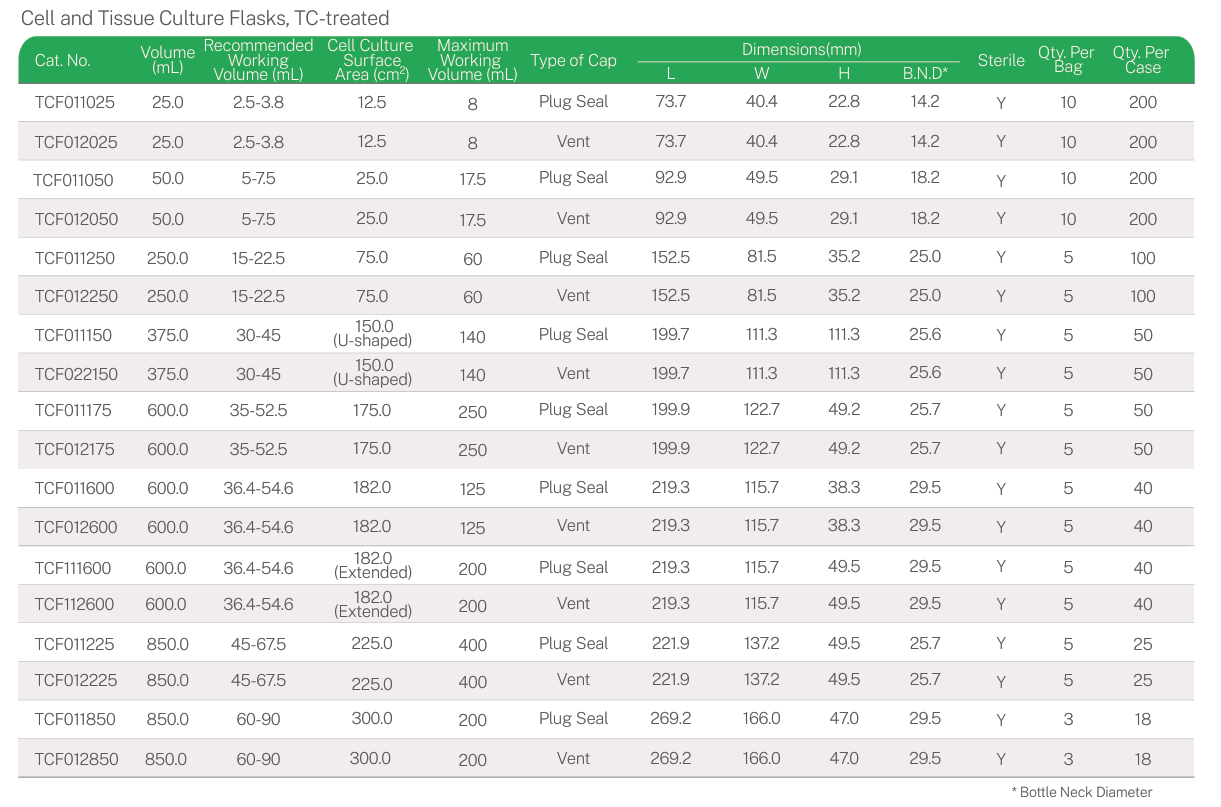Image resolution: width=1221 pixels, height=807 pixels.
Task: Select the B.N.D* column header
Action: 925,72
